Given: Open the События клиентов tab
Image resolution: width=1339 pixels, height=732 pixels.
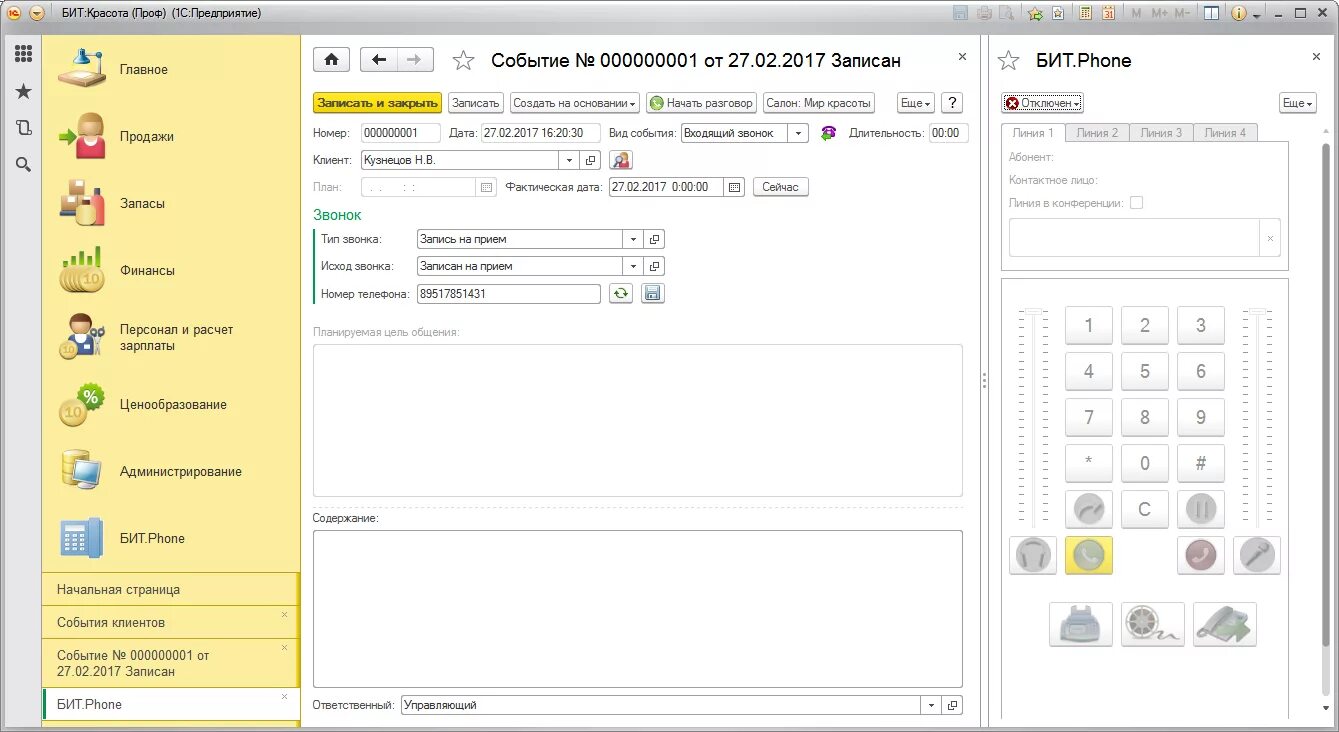Looking at the screenshot, I should (170, 622).
